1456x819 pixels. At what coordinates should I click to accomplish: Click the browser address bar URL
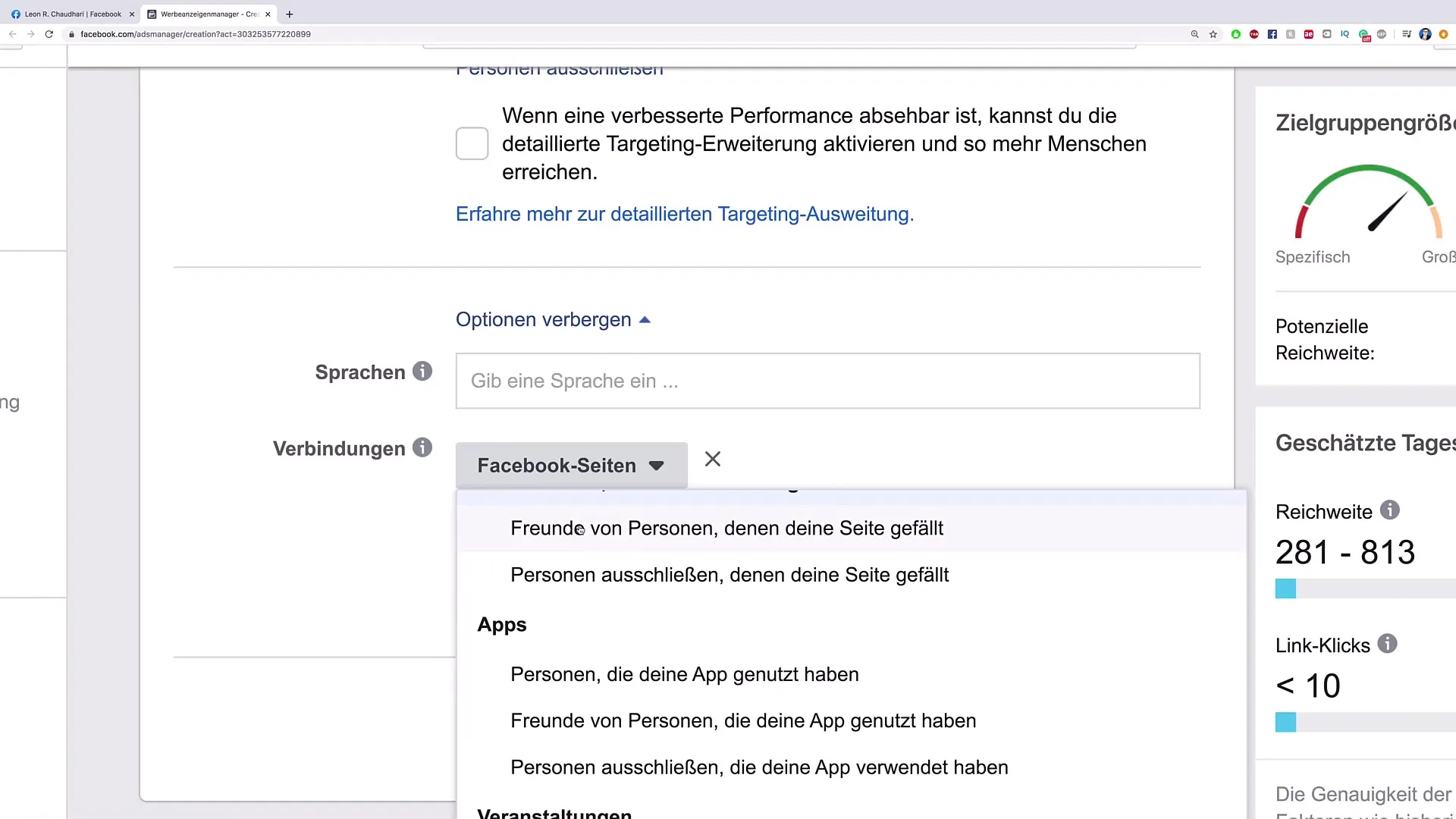point(196,34)
